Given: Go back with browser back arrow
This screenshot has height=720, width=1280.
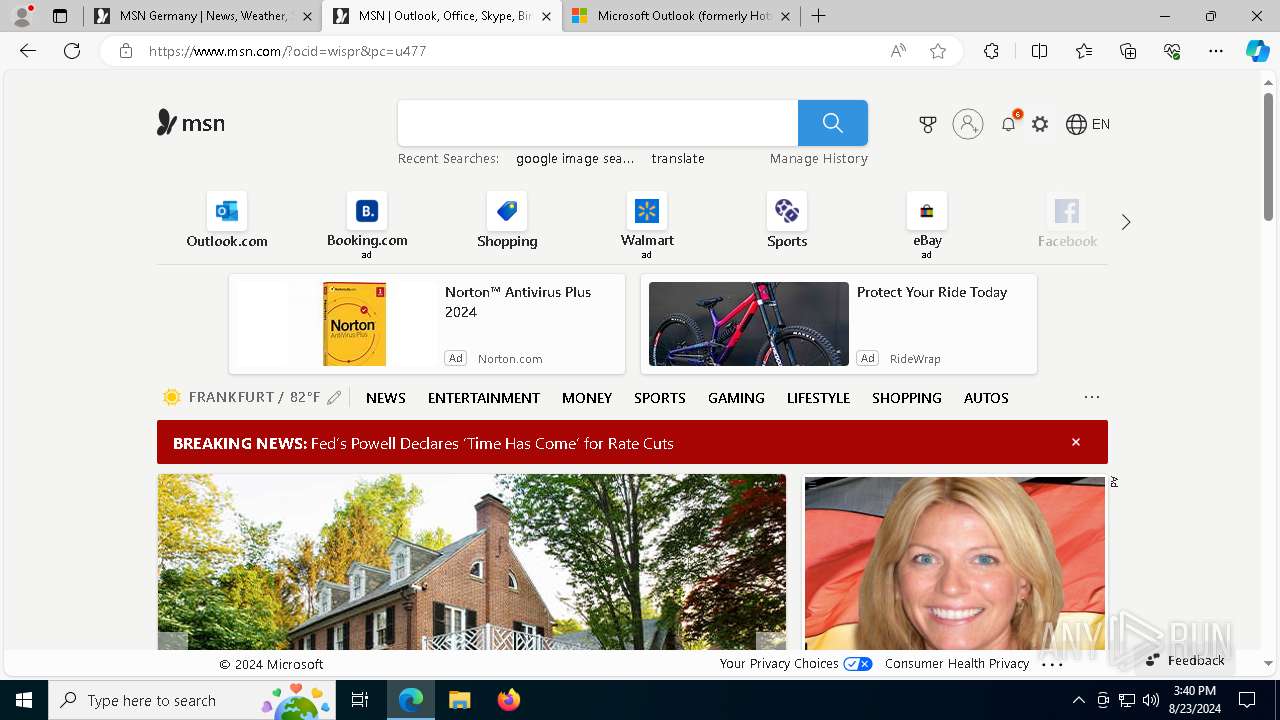Looking at the screenshot, I should point(28,51).
